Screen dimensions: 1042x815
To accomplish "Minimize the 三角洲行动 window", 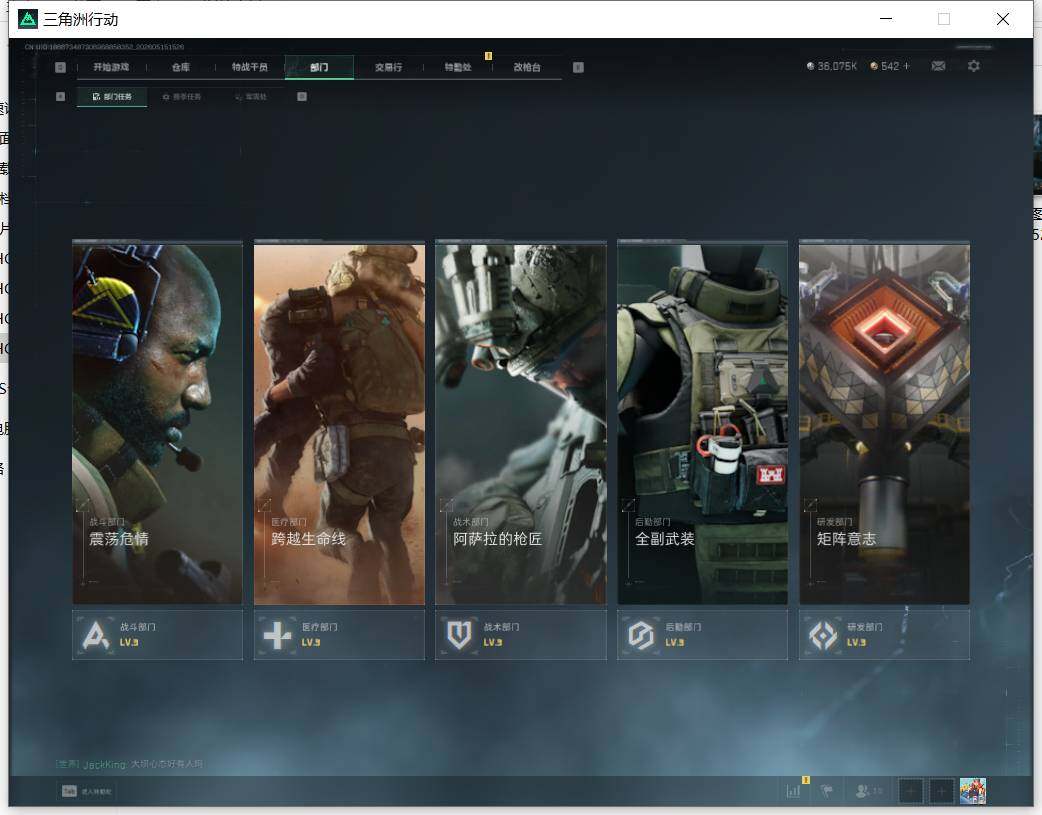I will tap(886, 19).
